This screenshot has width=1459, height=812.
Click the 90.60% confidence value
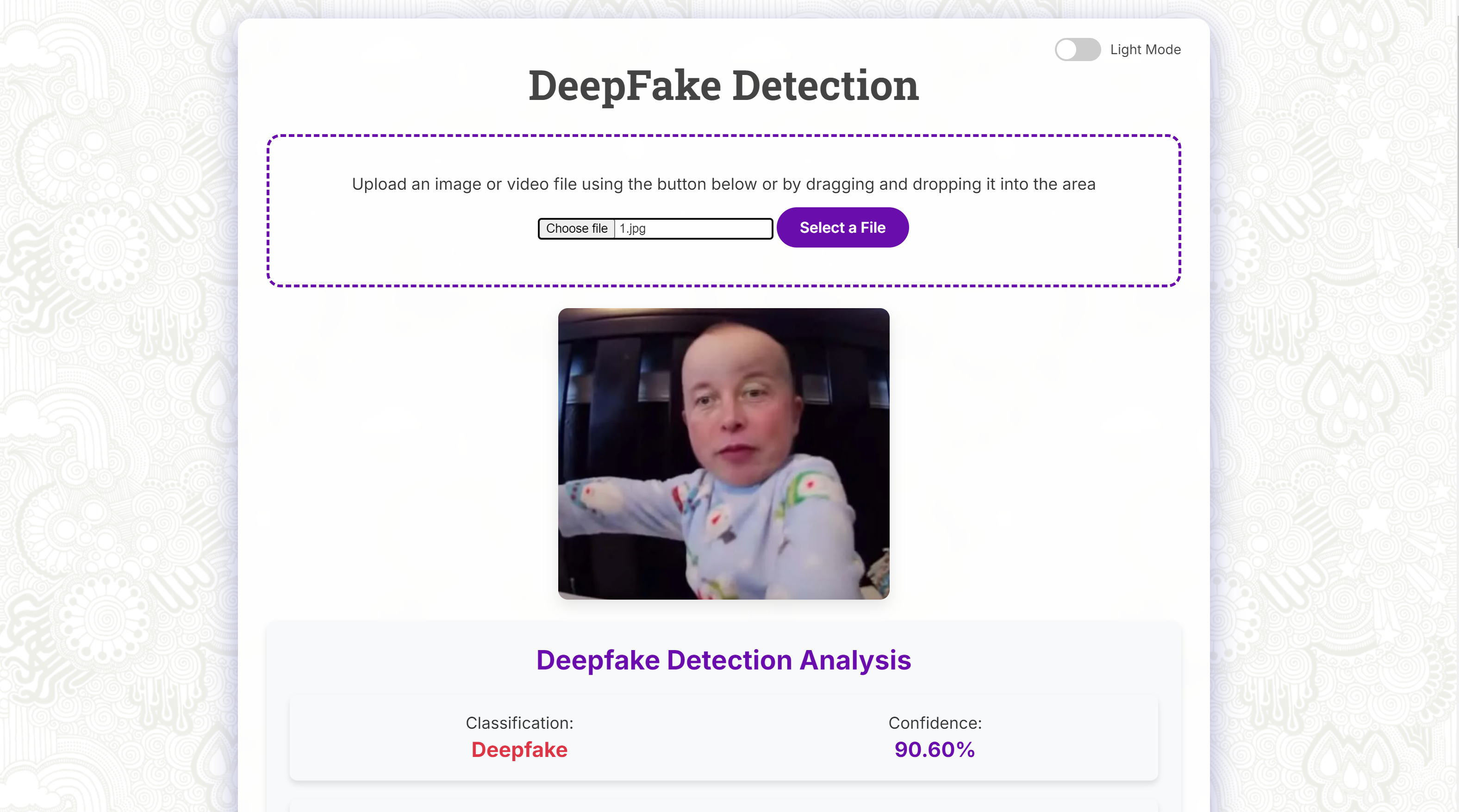click(935, 750)
